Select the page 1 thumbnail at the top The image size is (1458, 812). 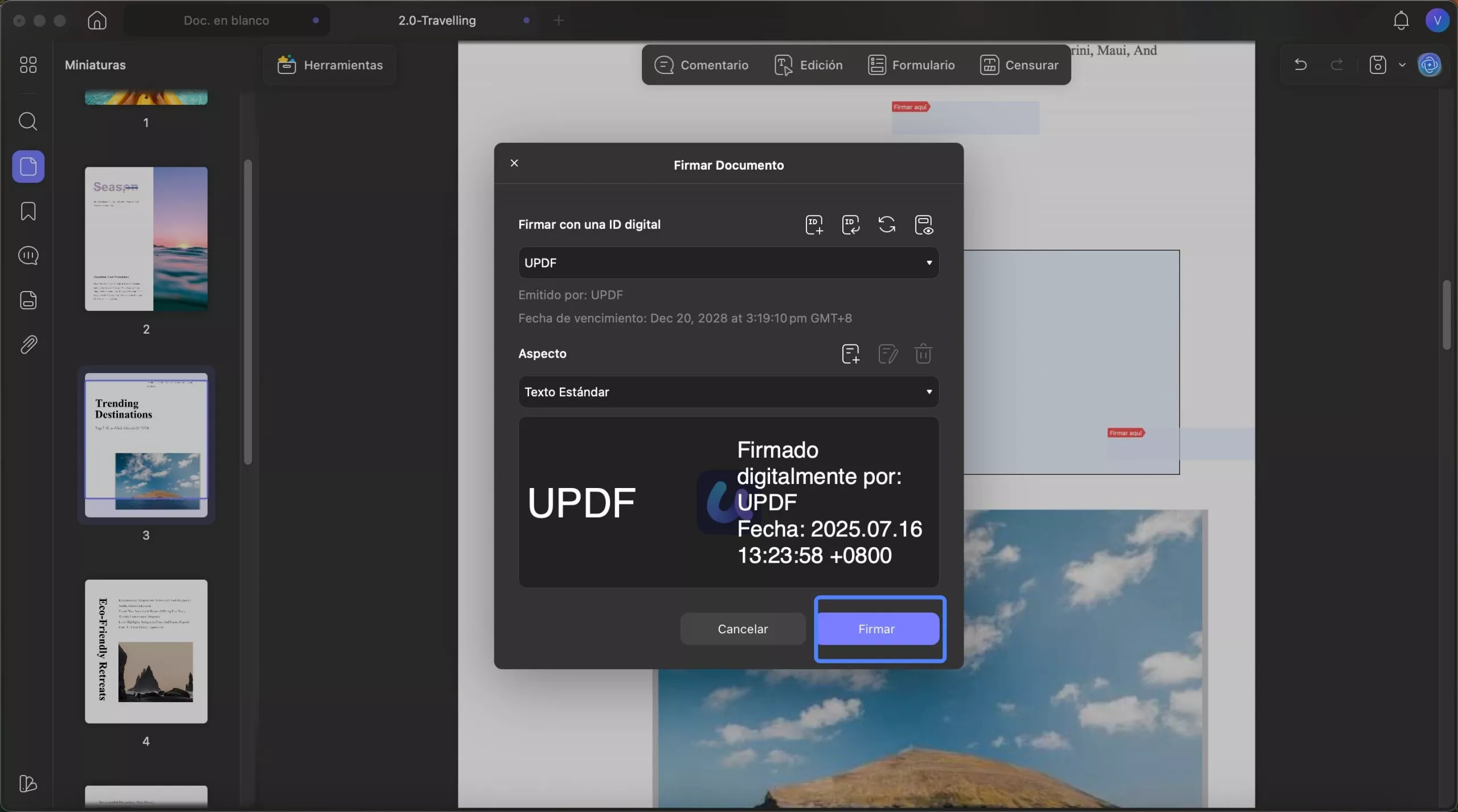point(146,97)
